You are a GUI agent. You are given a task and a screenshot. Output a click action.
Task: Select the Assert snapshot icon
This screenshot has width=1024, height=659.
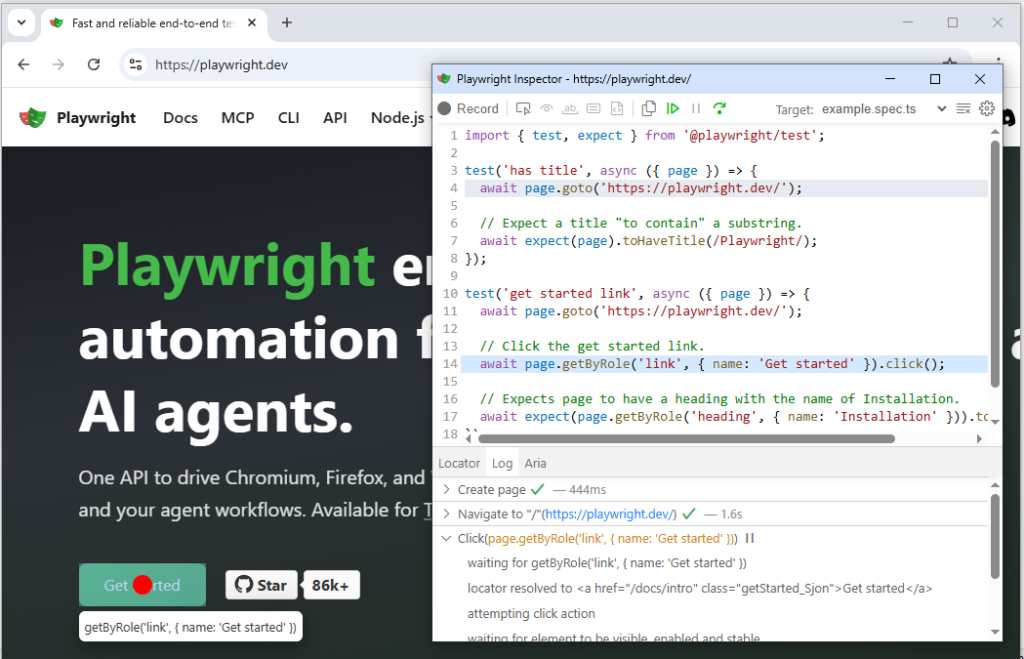click(x=617, y=108)
